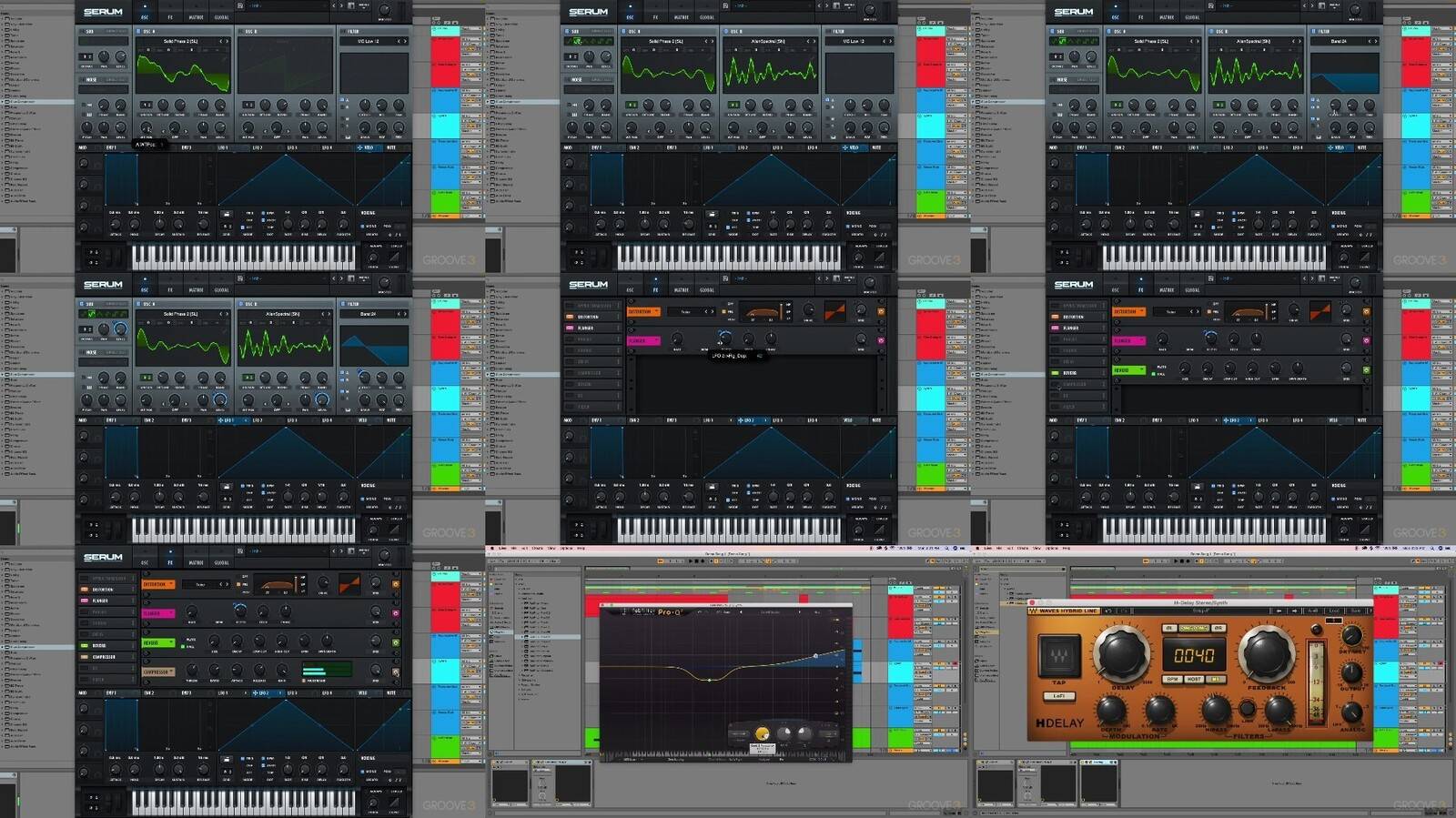Click the yellow gain knob in Pro-Q 2
Image resolution: width=1456 pixels, height=818 pixels.
(x=763, y=733)
